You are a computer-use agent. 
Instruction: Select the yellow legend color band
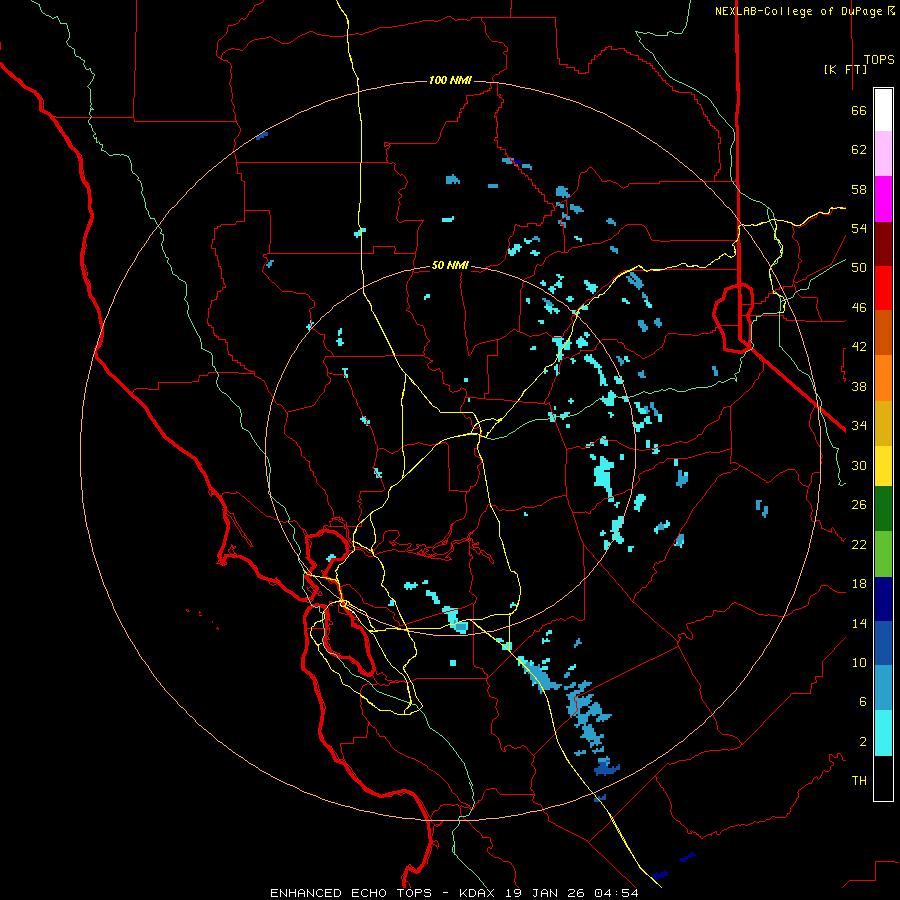click(x=883, y=465)
